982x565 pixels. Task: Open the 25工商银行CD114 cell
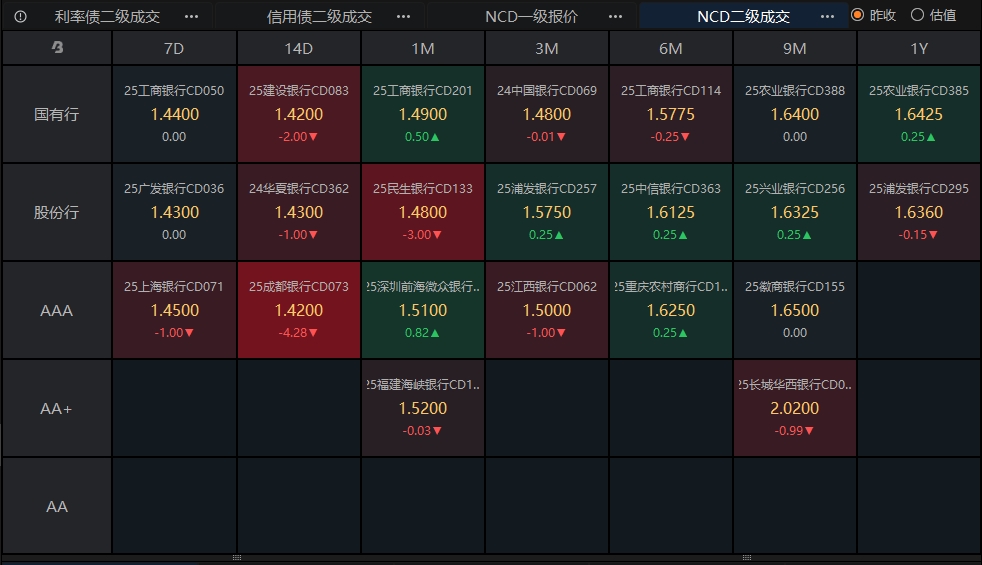(671, 114)
